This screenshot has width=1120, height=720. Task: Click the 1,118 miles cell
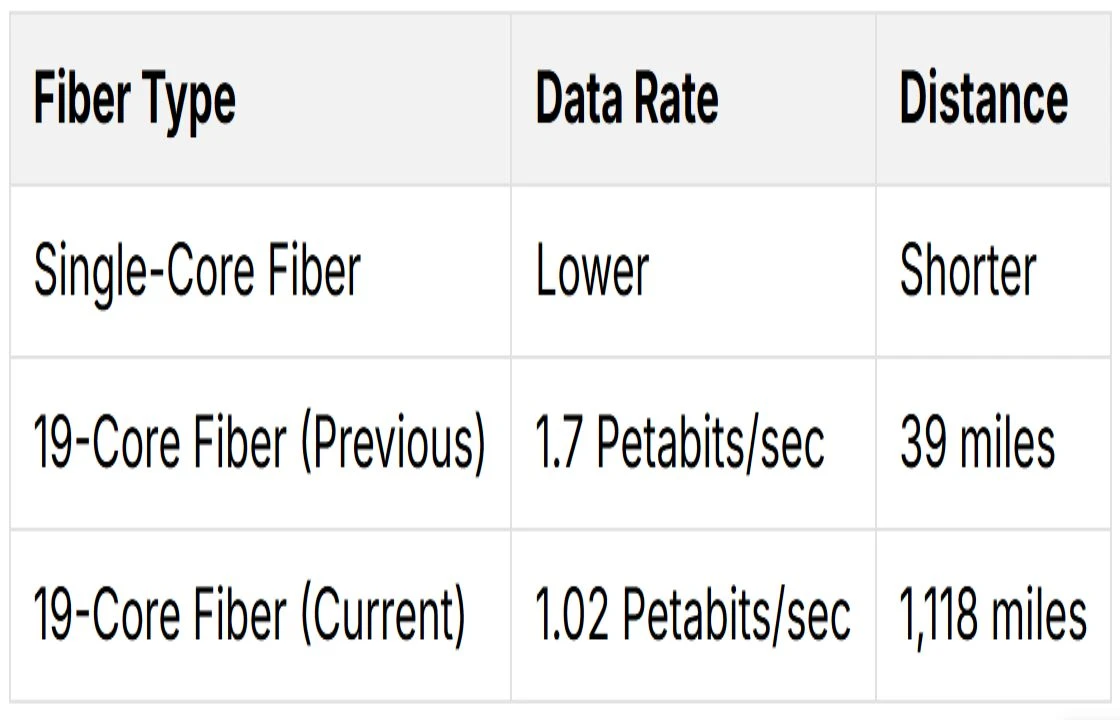[x=994, y=616]
